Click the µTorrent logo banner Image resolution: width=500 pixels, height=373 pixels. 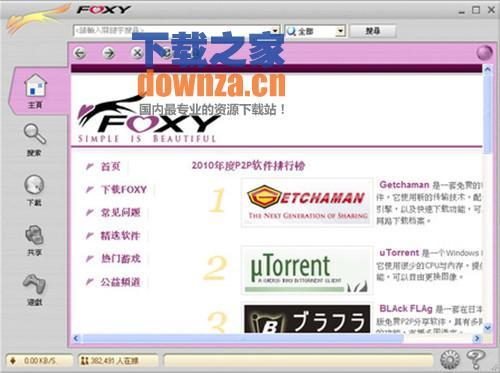click(x=307, y=270)
